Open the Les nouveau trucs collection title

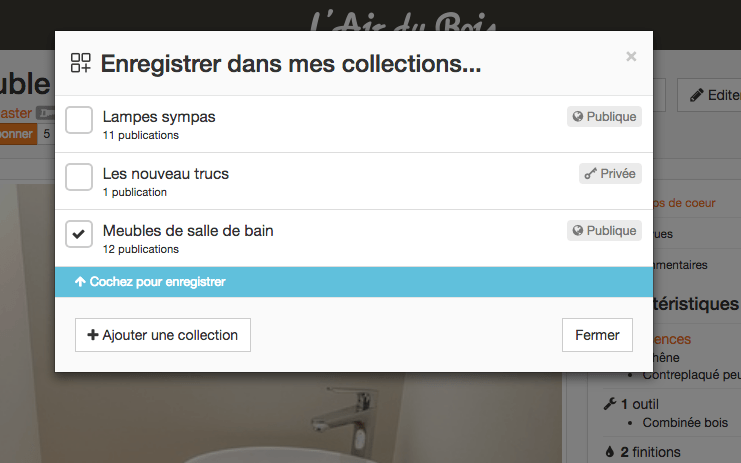(x=165, y=173)
